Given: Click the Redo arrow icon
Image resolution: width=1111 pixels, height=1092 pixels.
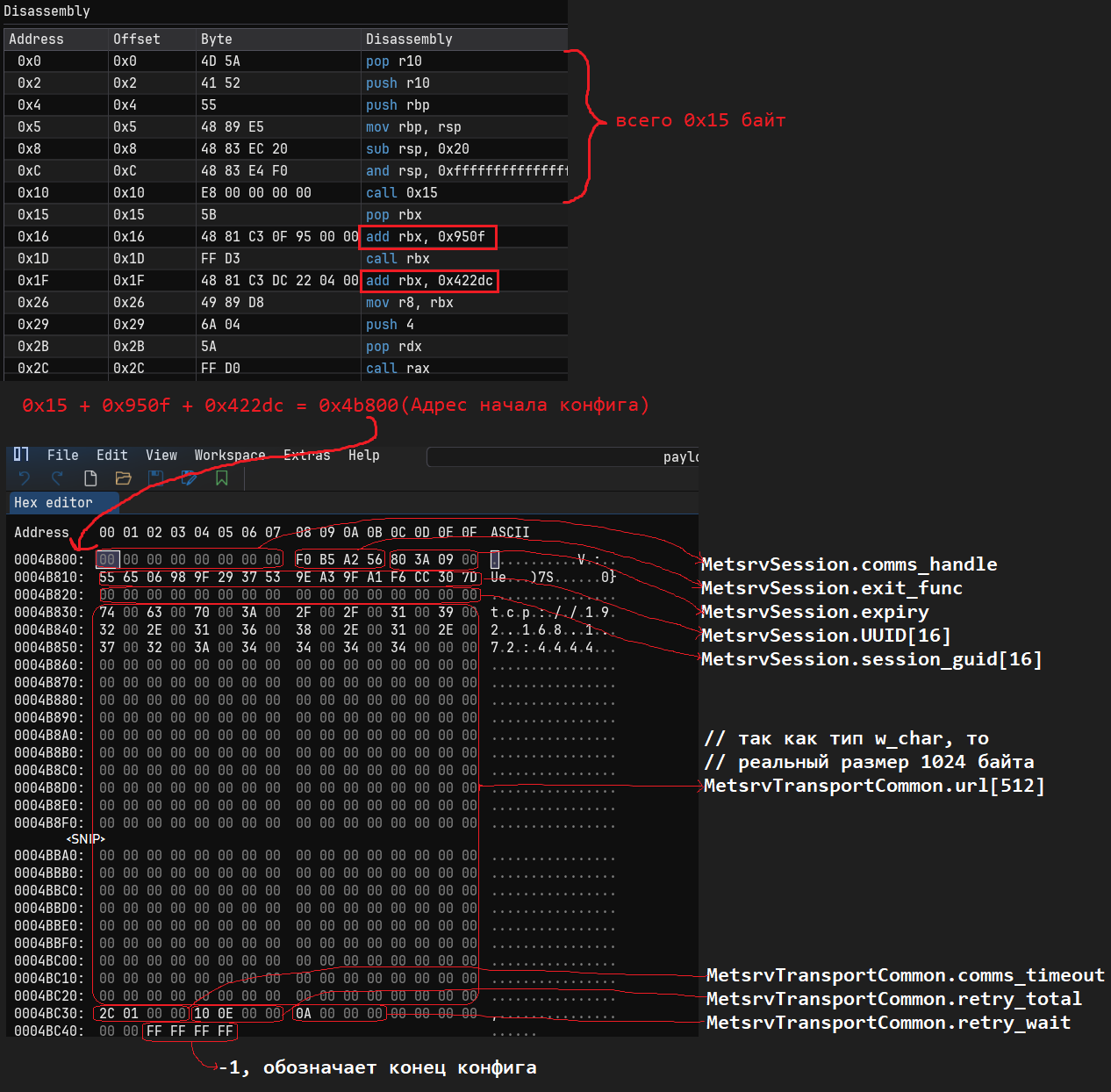Looking at the screenshot, I should pyautogui.click(x=57, y=478).
